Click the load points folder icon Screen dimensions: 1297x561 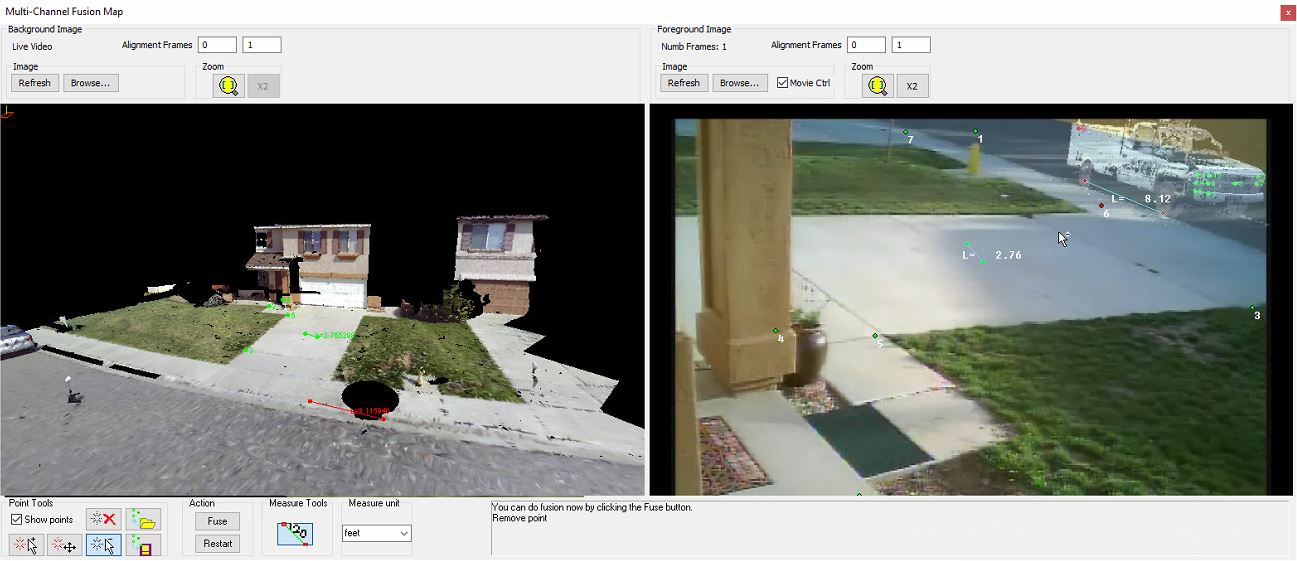point(144,519)
